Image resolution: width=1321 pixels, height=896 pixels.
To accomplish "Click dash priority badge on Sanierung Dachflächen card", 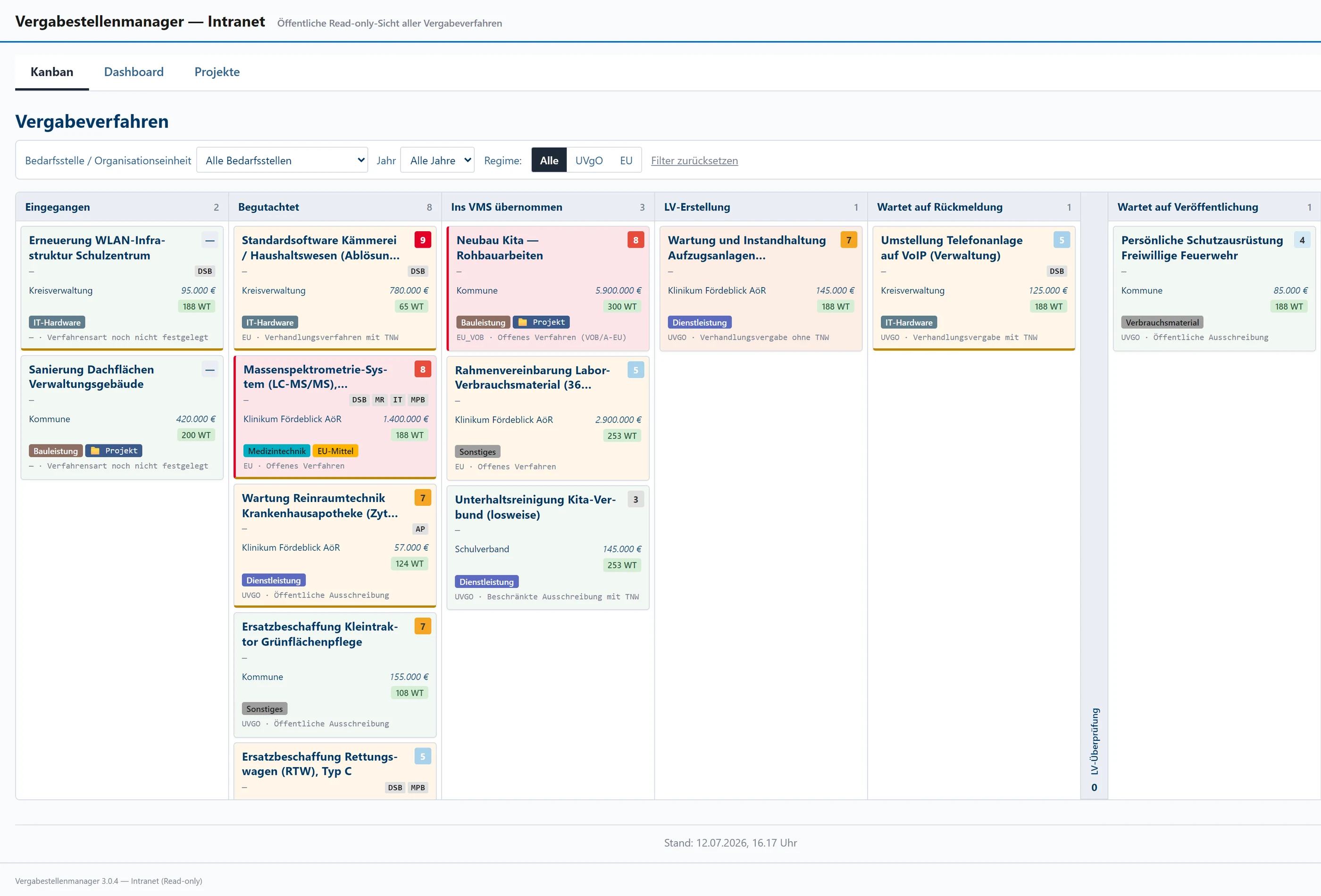I will coord(210,369).
